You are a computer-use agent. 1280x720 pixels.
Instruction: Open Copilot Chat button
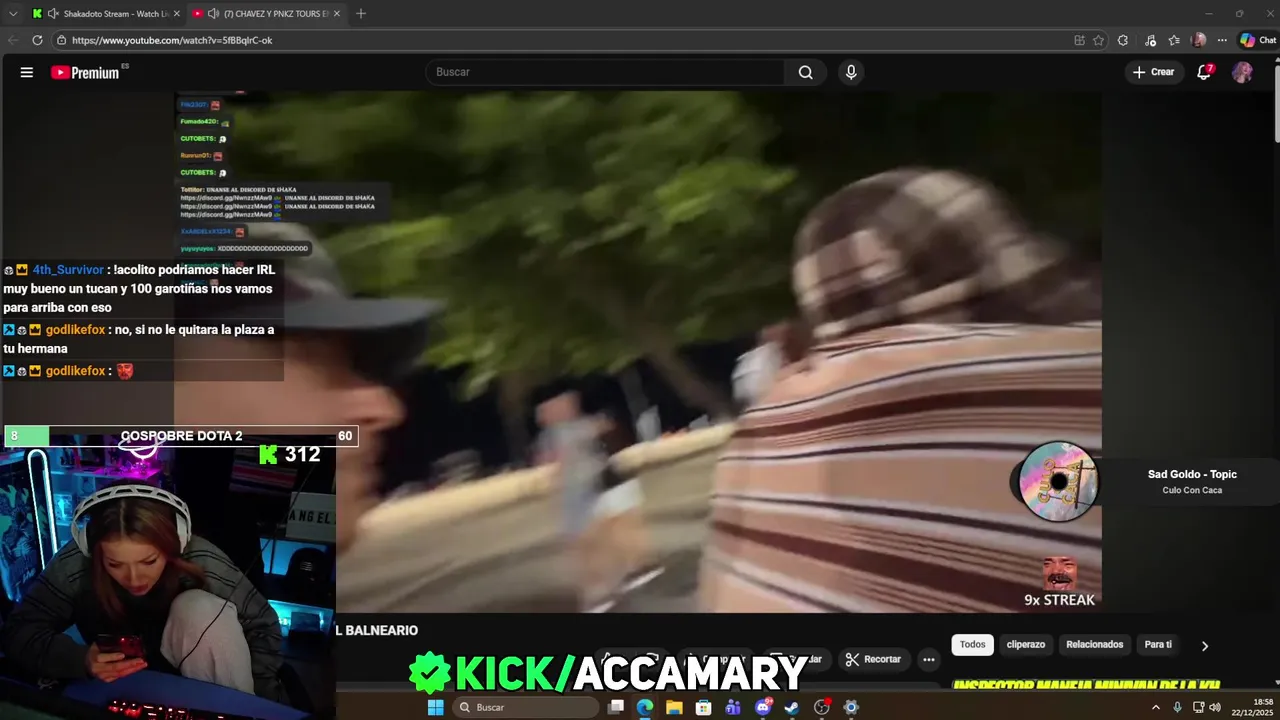1258,40
